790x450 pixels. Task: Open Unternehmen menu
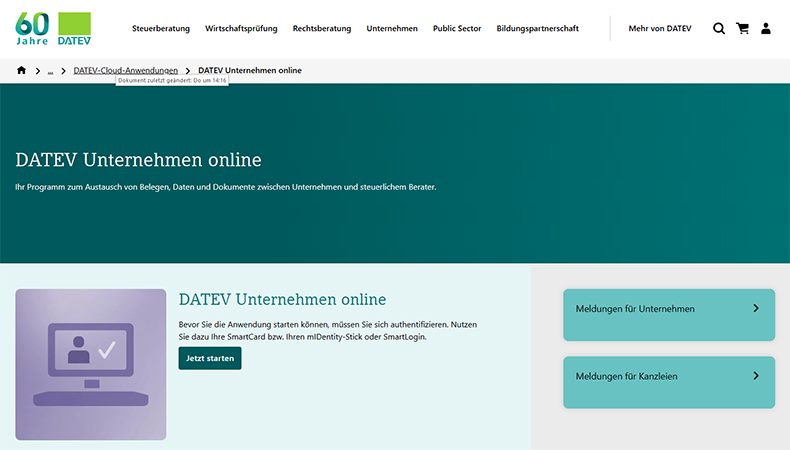pos(392,29)
